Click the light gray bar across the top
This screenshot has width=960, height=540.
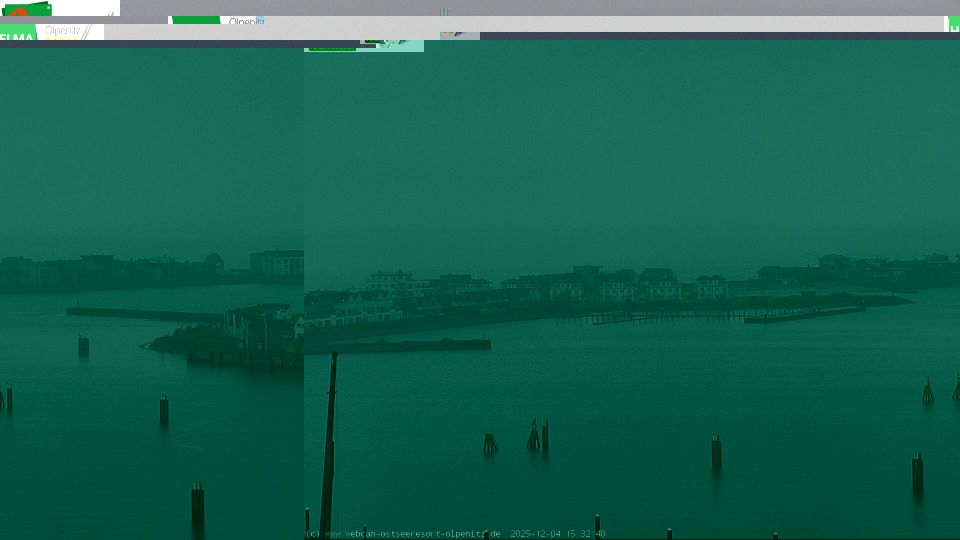[x=600, y=23]
